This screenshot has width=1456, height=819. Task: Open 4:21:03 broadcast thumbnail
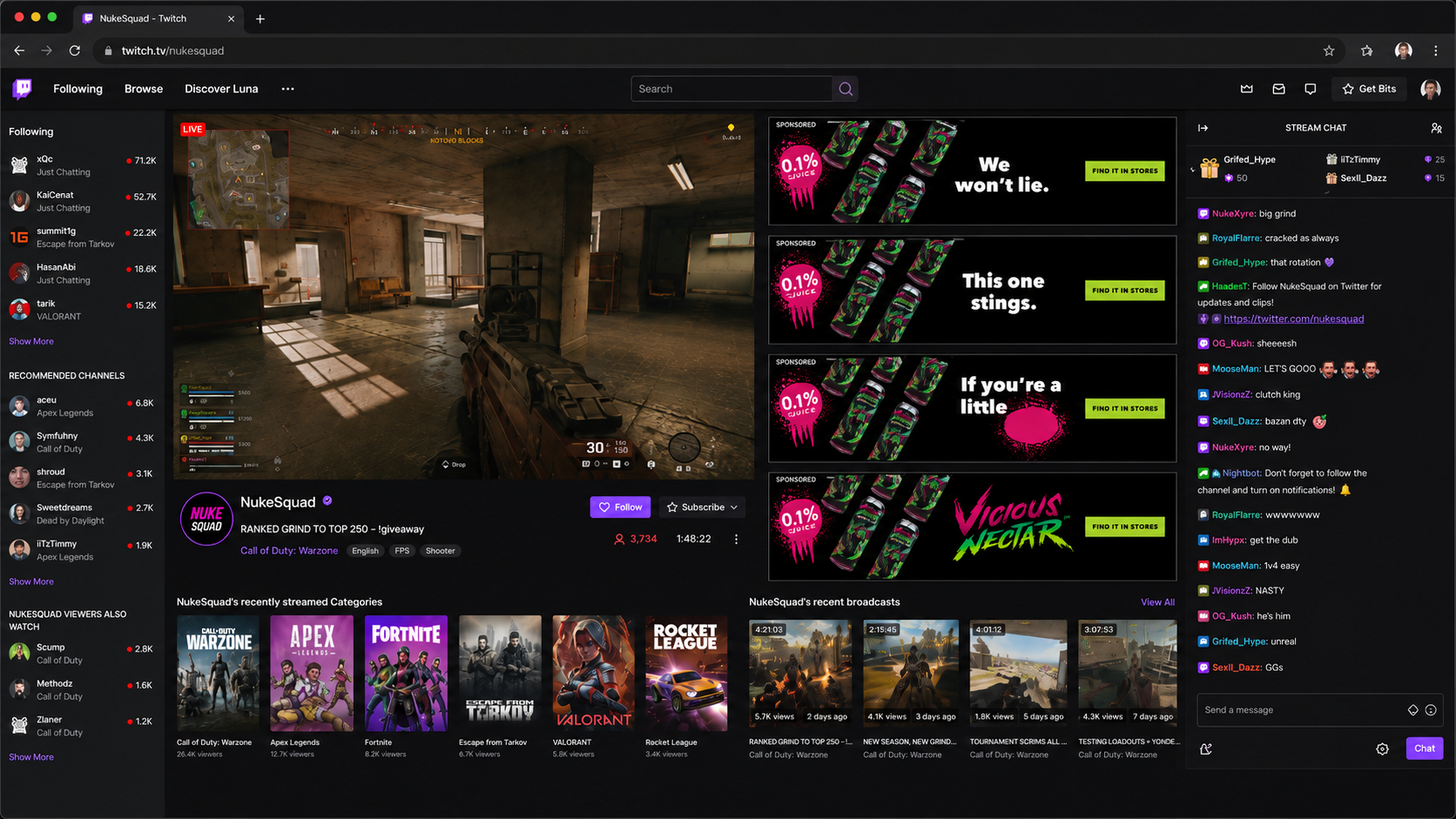coord(800,673)
